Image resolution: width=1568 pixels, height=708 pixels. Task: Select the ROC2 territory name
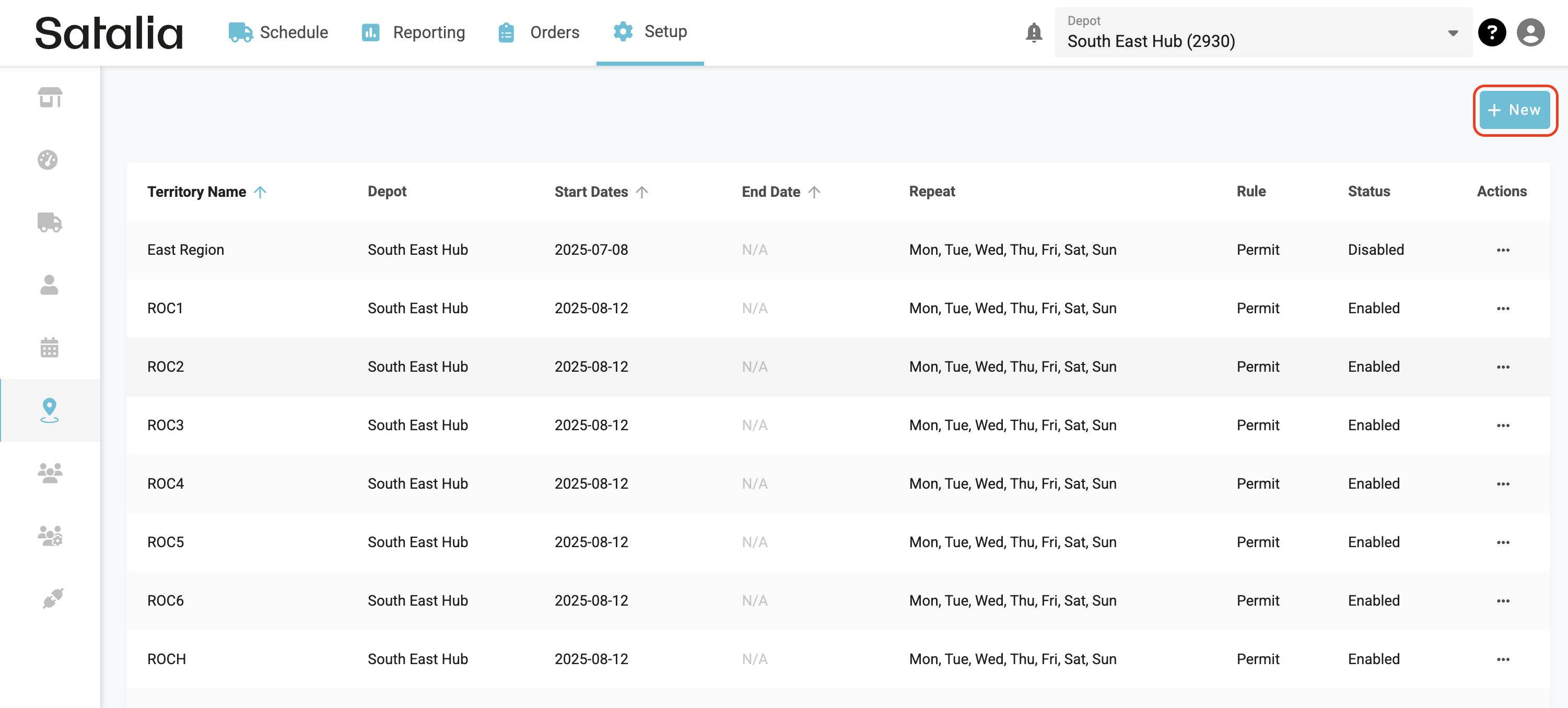(x=165, y=367)
